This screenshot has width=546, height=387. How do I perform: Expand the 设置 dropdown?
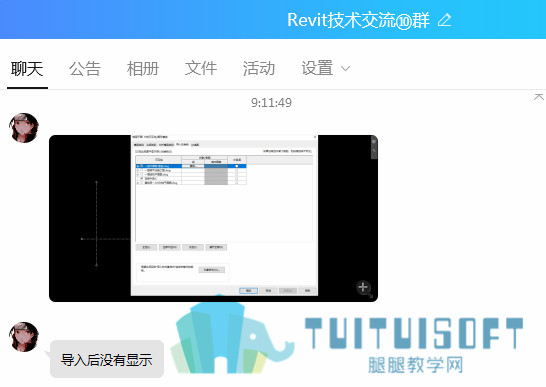pyautogui.click(x=326, y=69)
